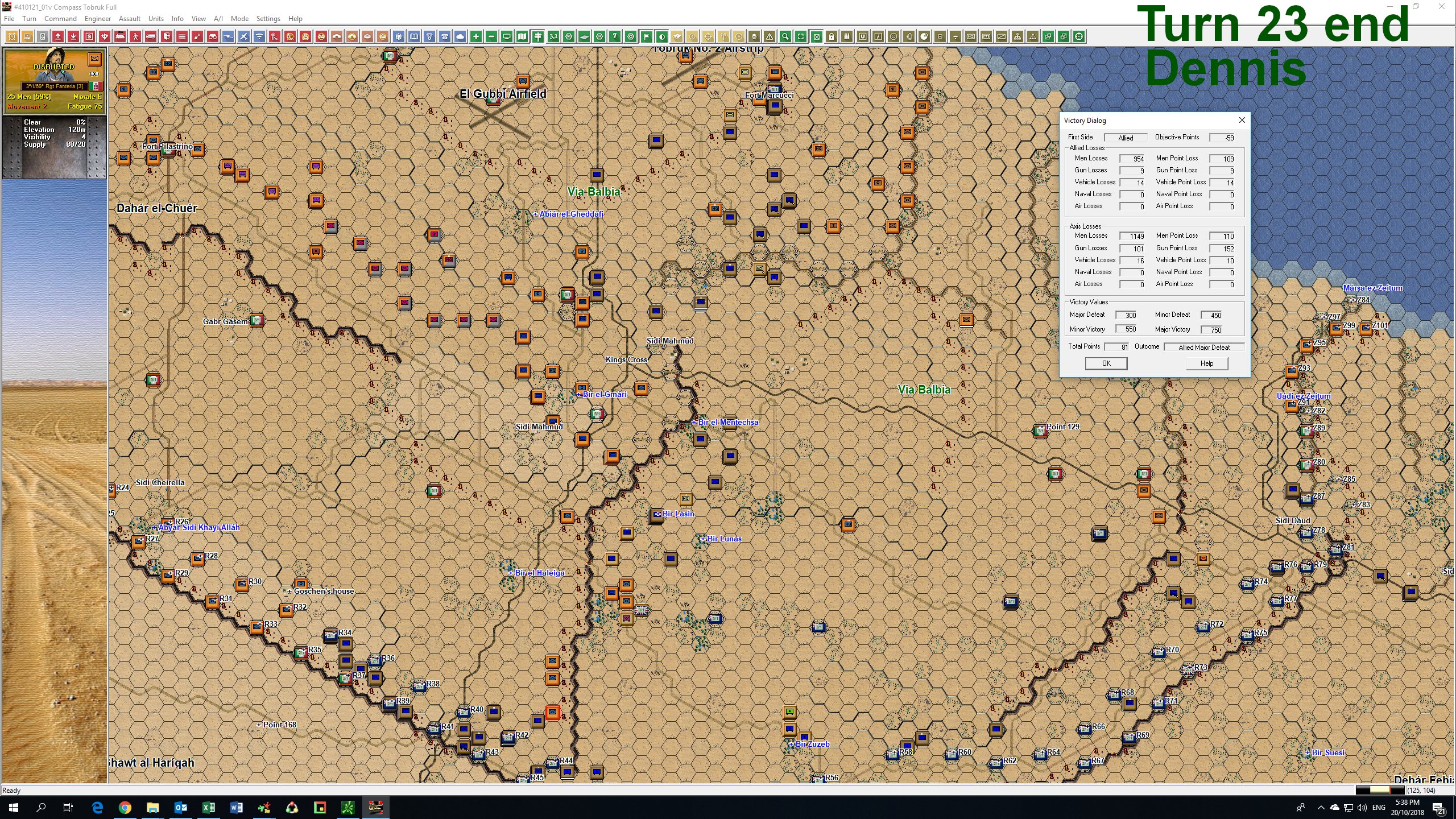Expand hidden icons in the system tray

1321,807
